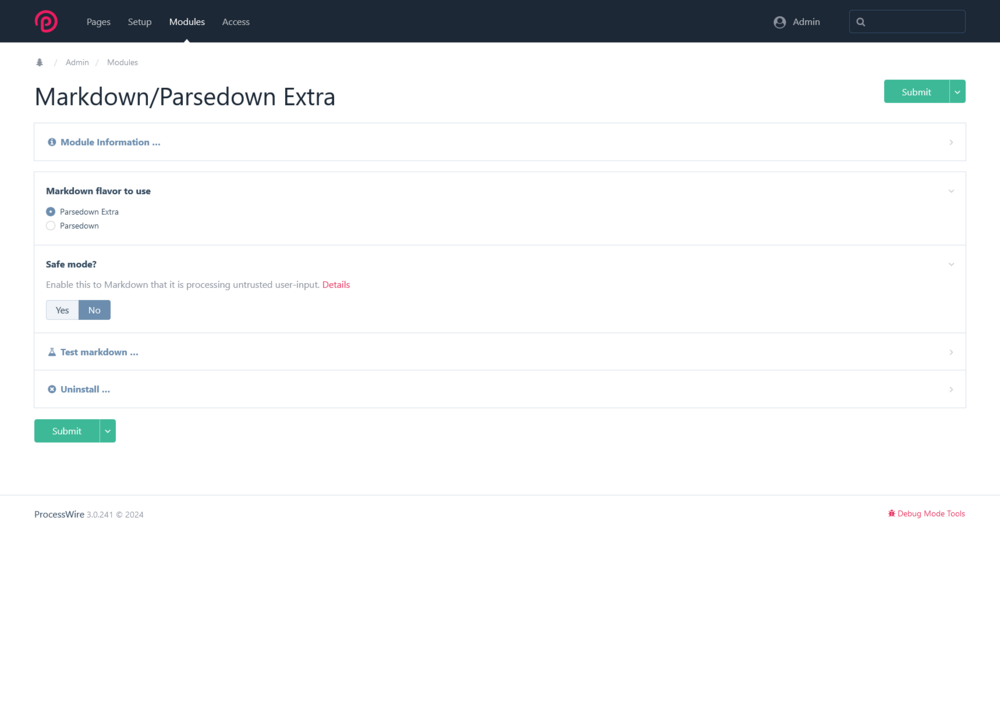Set Safe mode to No
1000x703 pixels.
pos(94,310)
